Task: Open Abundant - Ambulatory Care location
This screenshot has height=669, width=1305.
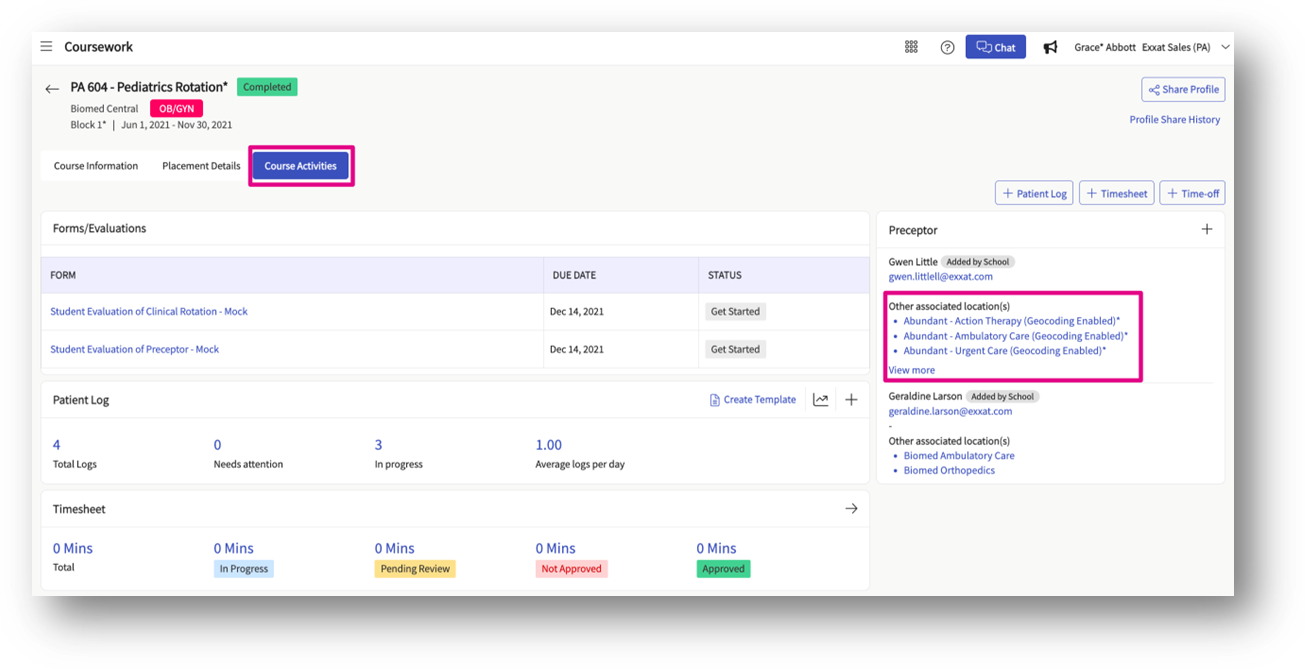Action: pyautogui.click(x=1016, y=336)
